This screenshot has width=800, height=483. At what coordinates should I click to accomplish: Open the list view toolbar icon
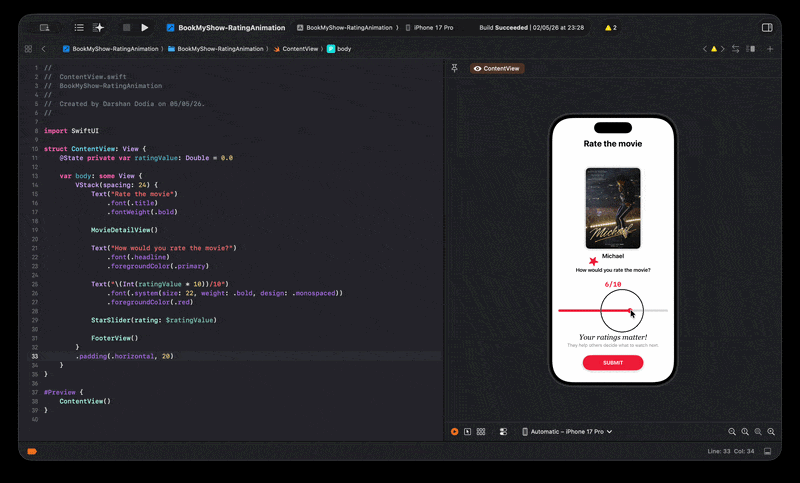coord(79,28)
